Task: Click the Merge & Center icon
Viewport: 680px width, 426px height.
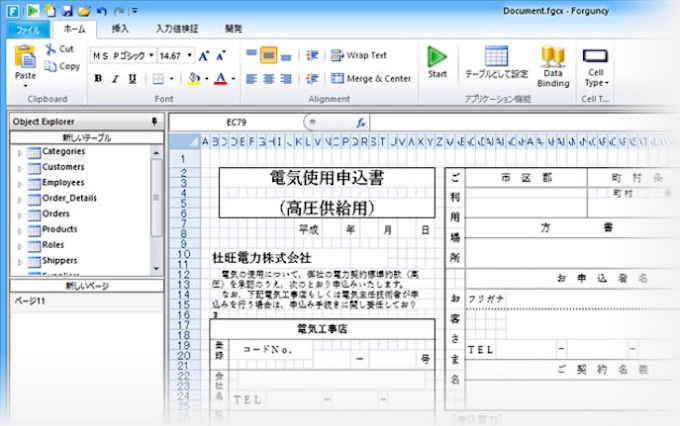Action: pyautogui.click(x=337, y=78)
